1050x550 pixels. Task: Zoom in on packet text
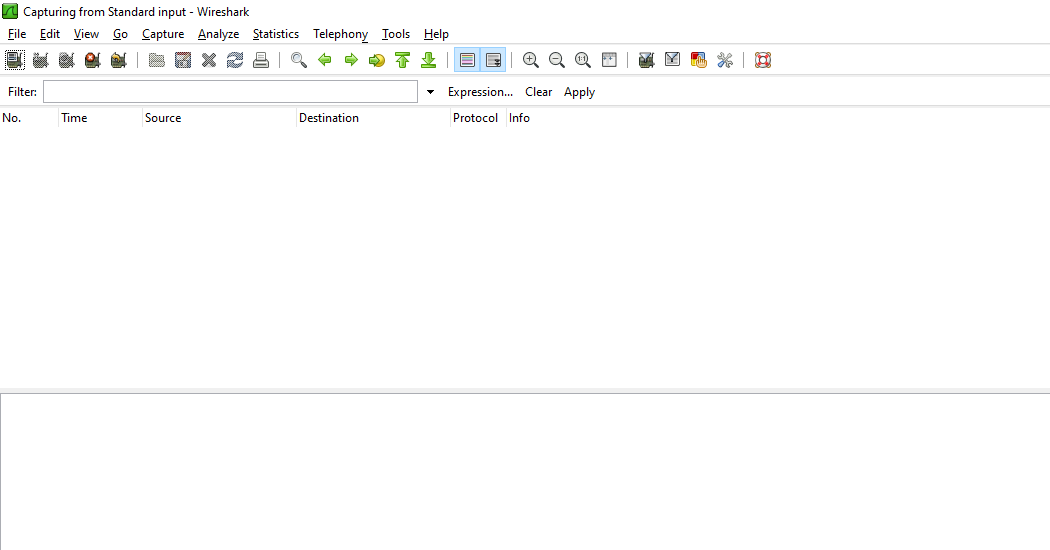531,60
